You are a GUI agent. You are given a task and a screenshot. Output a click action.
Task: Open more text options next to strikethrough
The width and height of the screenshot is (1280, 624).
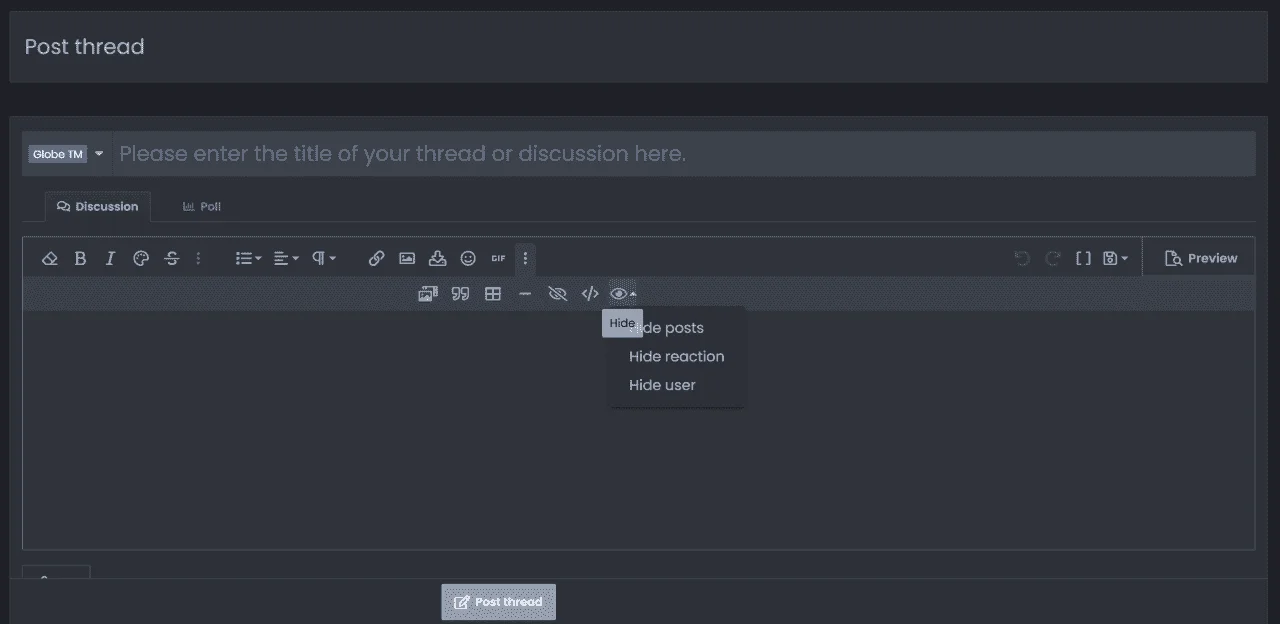click(198, 258)
